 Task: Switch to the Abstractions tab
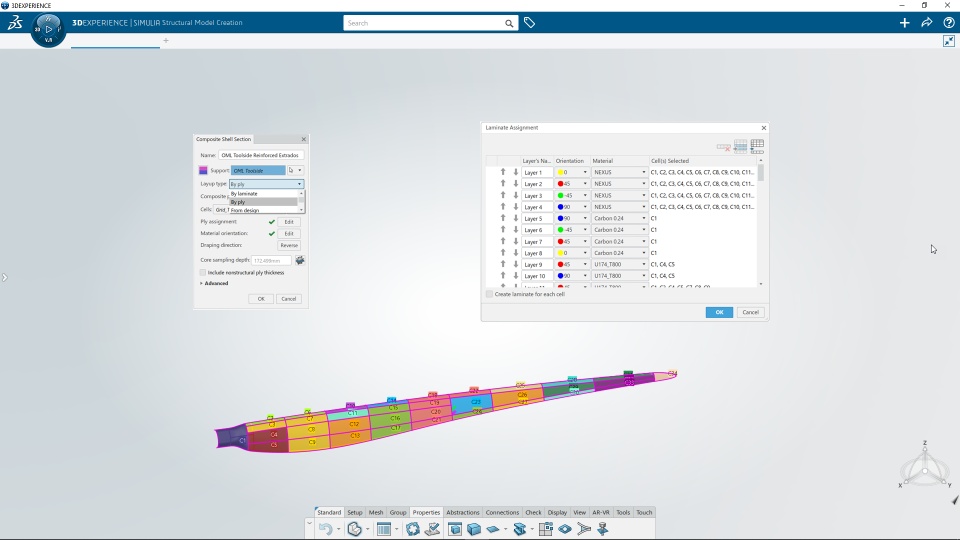[463, 512]
